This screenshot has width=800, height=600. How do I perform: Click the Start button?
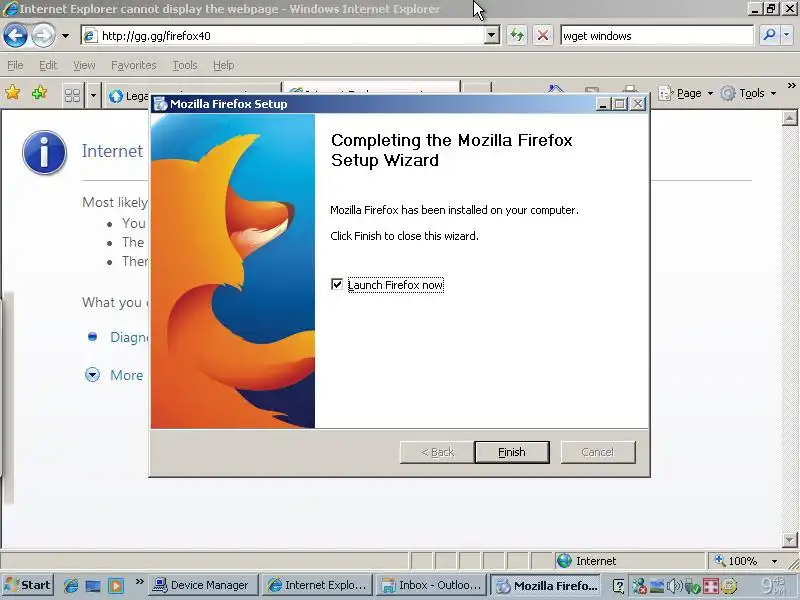pos(28,585)
